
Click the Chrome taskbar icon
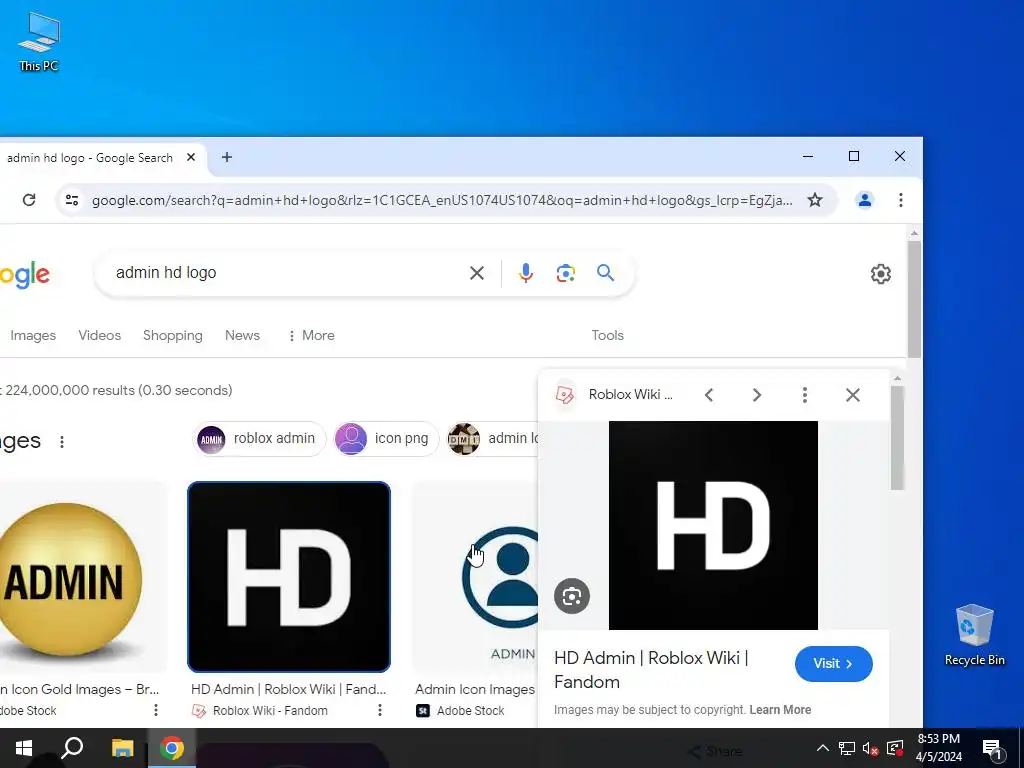coord(172,748)
